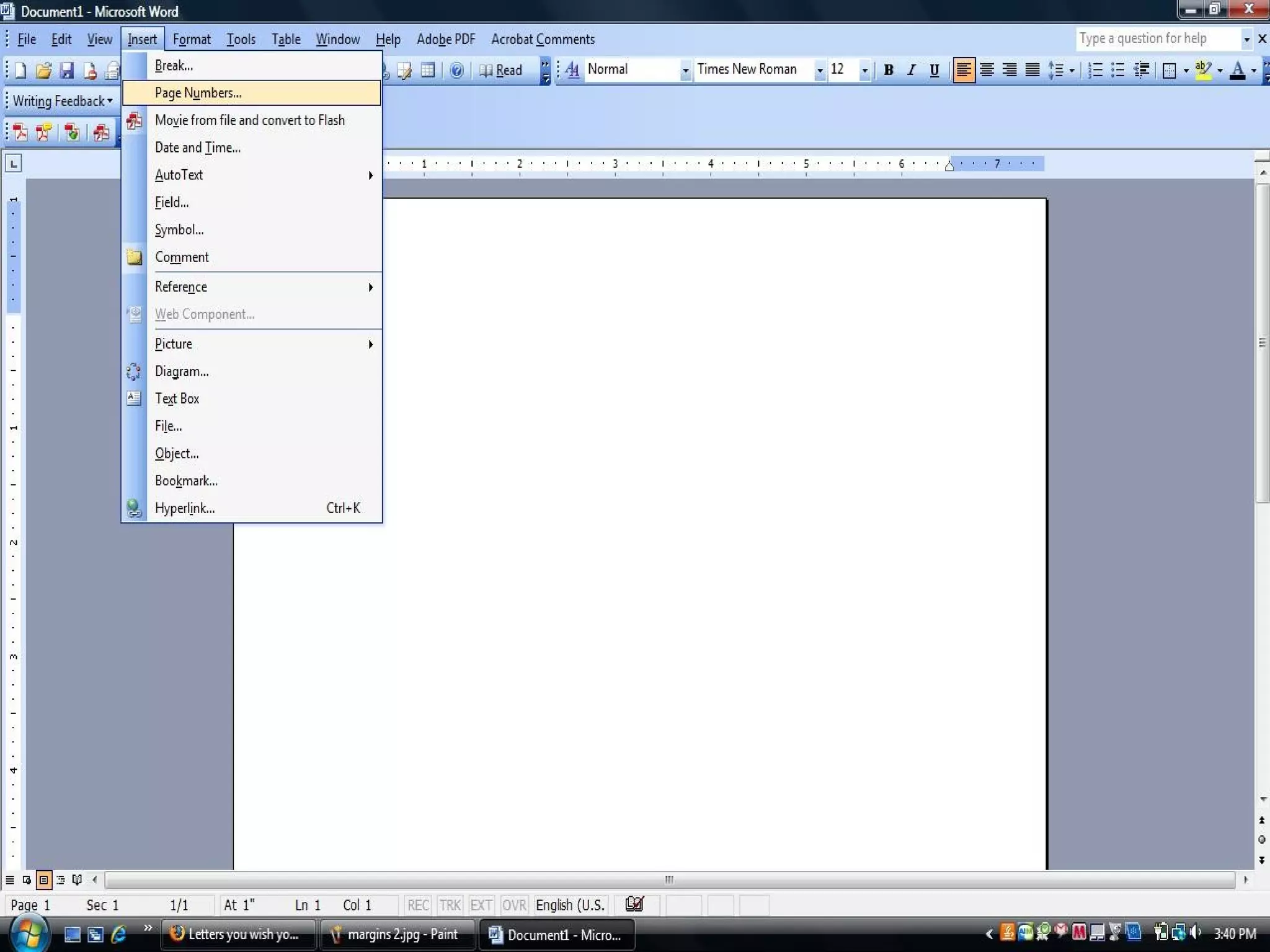The image size is (1270, 952).
Task: Click the Insert Table grid icon
Action: pyautogui.click(x=428, y=70)
